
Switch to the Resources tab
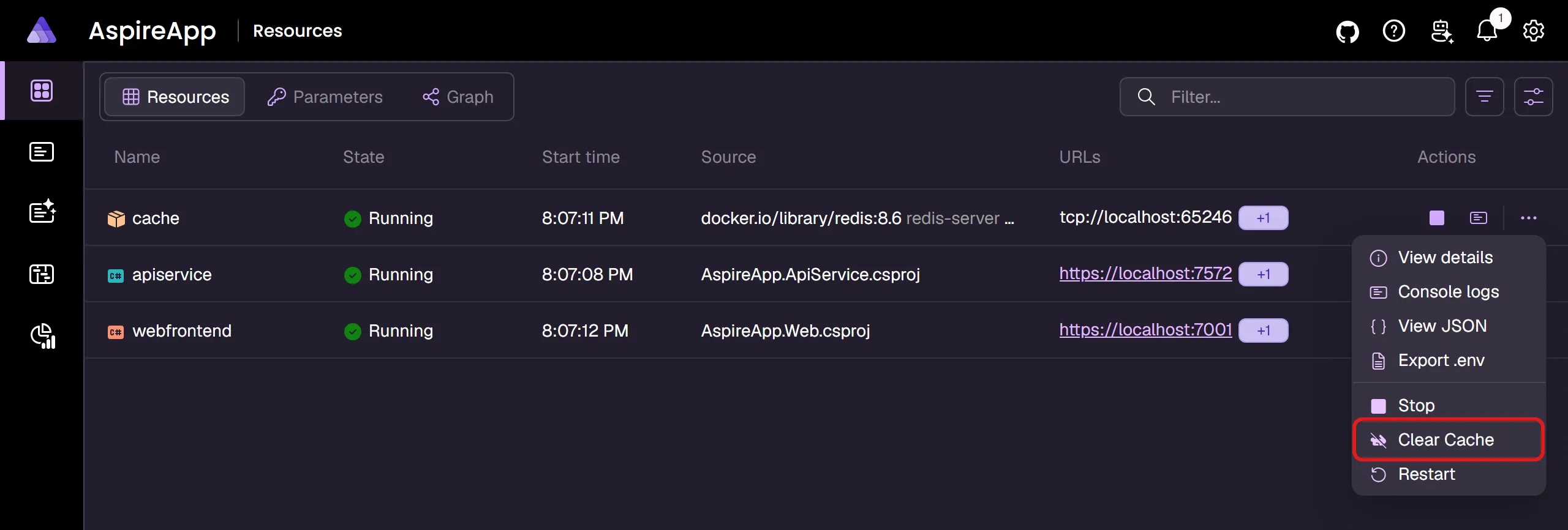coord(175,97)
